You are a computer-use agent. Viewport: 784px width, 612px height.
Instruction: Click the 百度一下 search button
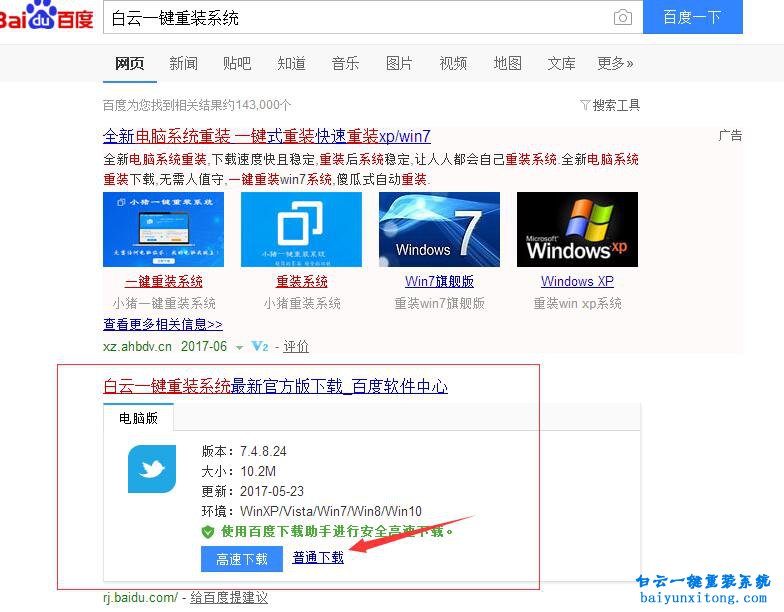(692, 18)
